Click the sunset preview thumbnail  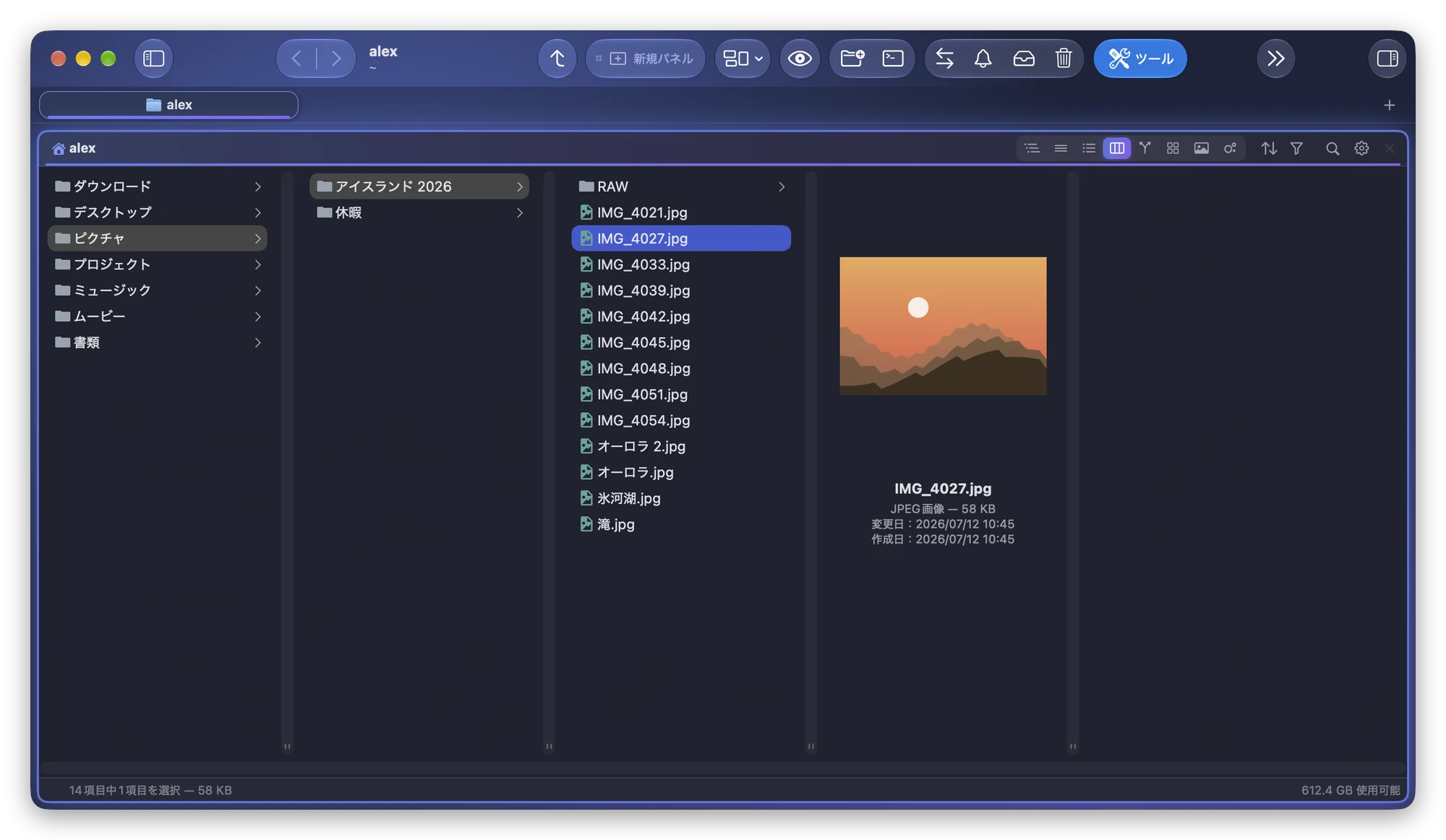point(942,326)
